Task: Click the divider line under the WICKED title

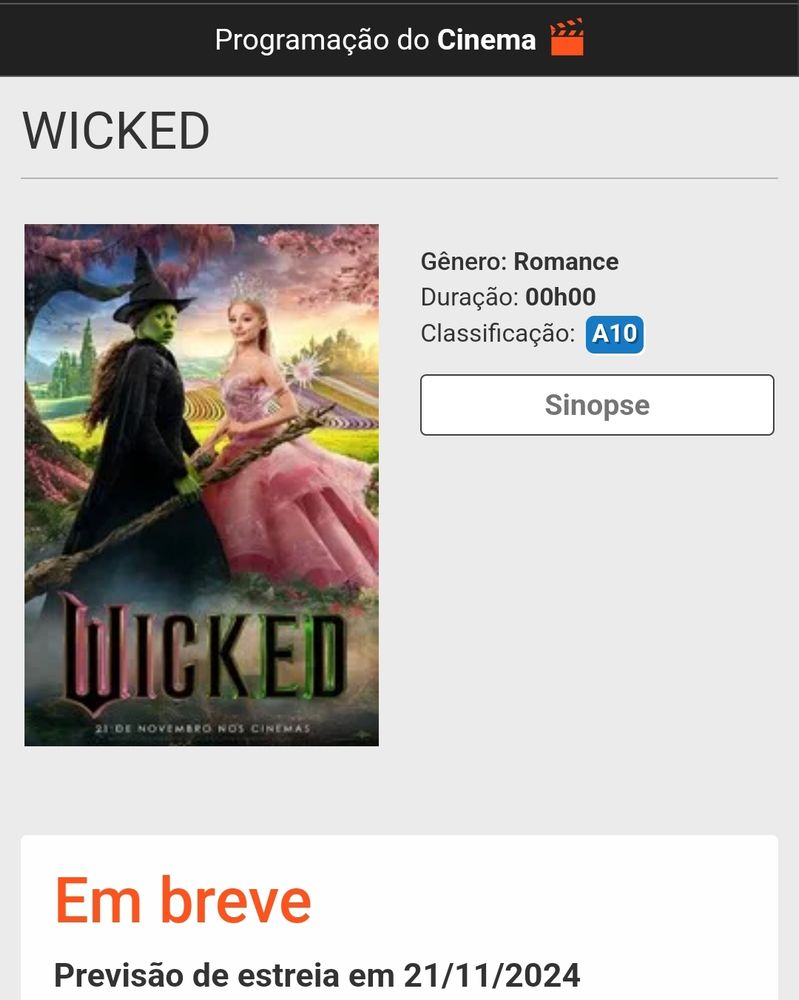Action: click(x=399, y=178)
